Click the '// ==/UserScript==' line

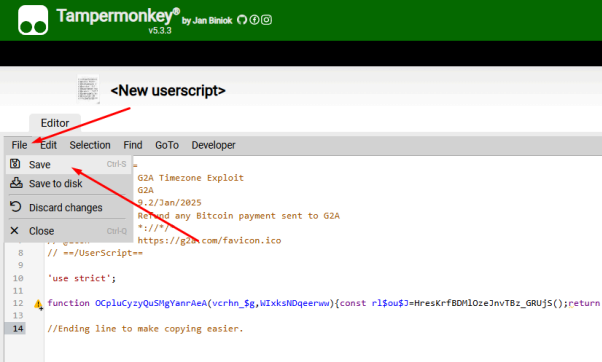tap(95, 253)
